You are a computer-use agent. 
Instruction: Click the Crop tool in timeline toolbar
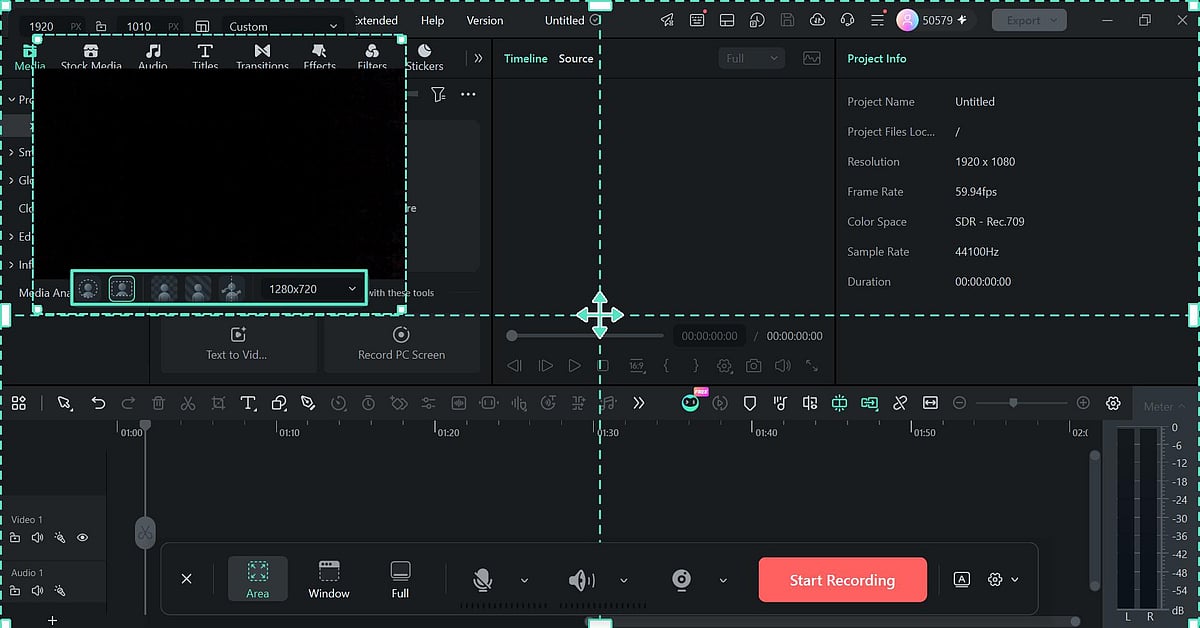click(218, 403)
